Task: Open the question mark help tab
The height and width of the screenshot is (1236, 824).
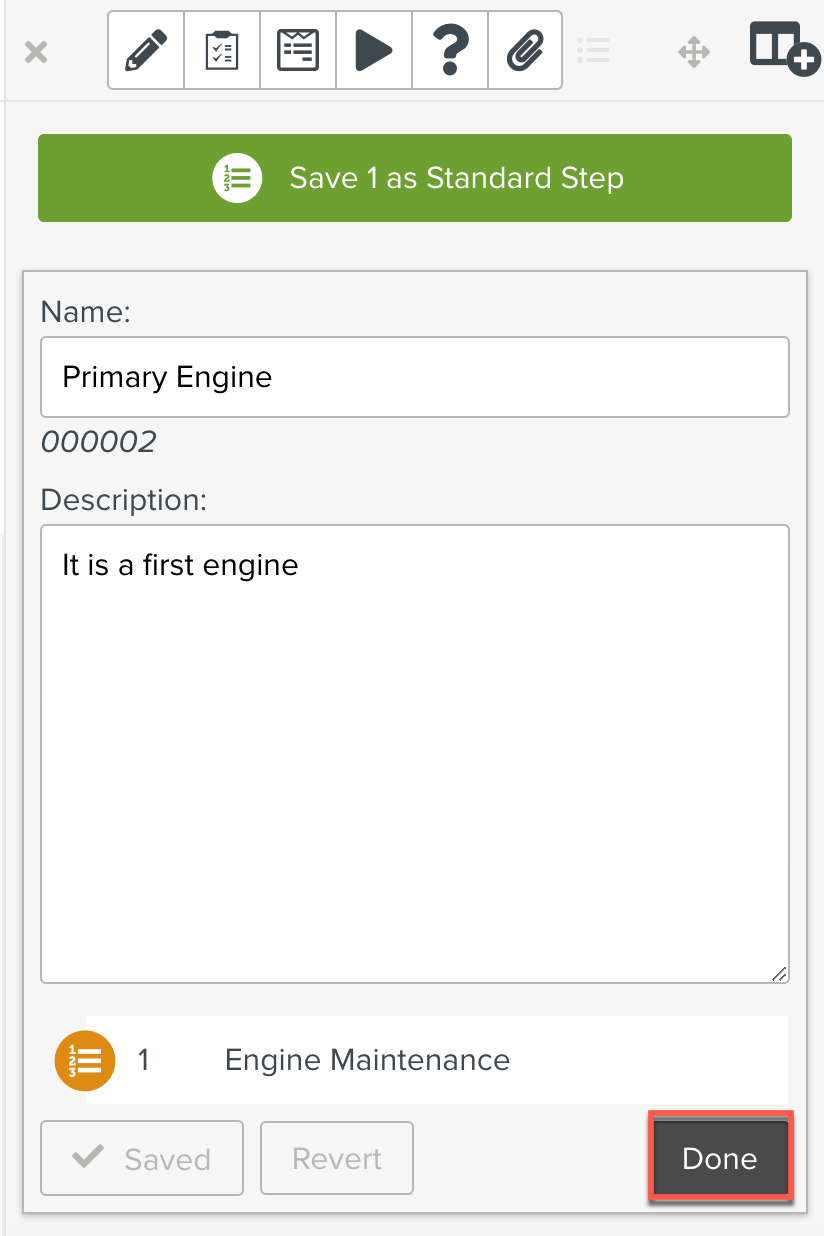Action: 449,50
